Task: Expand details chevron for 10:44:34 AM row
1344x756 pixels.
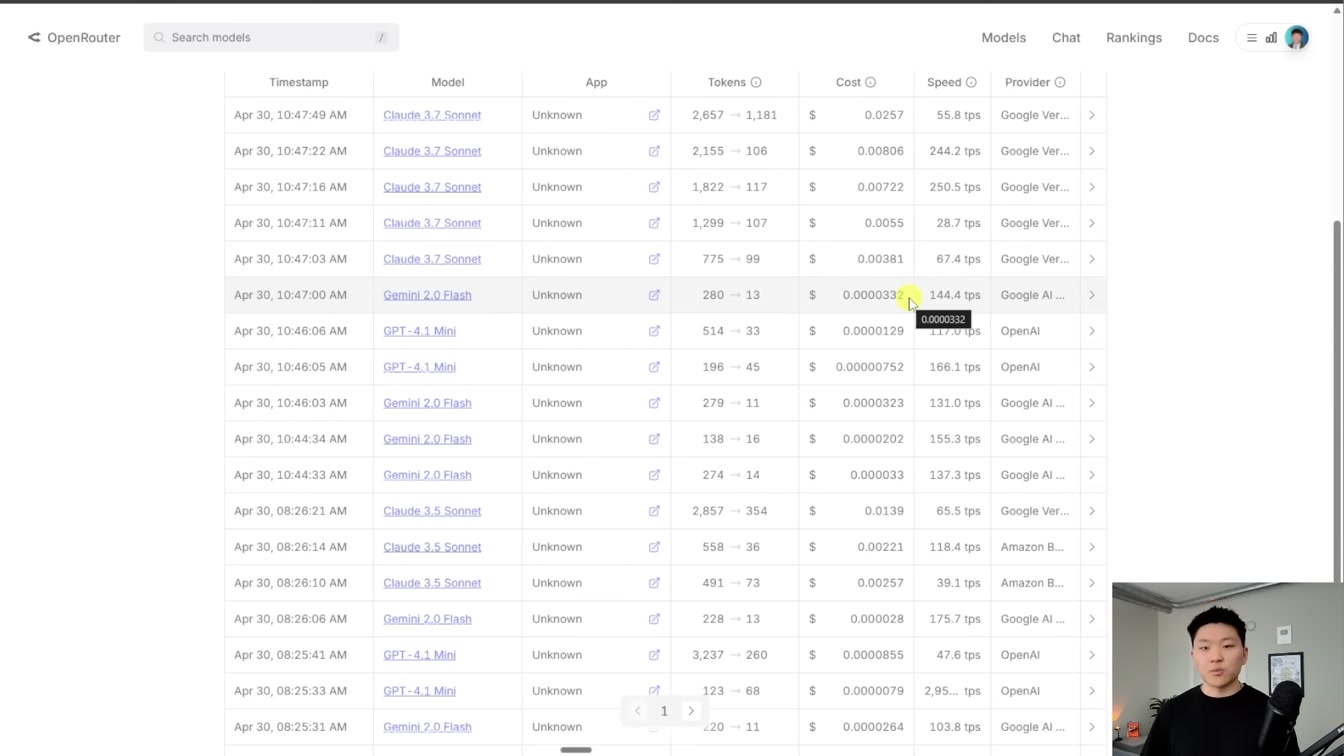Action: 1092,439
